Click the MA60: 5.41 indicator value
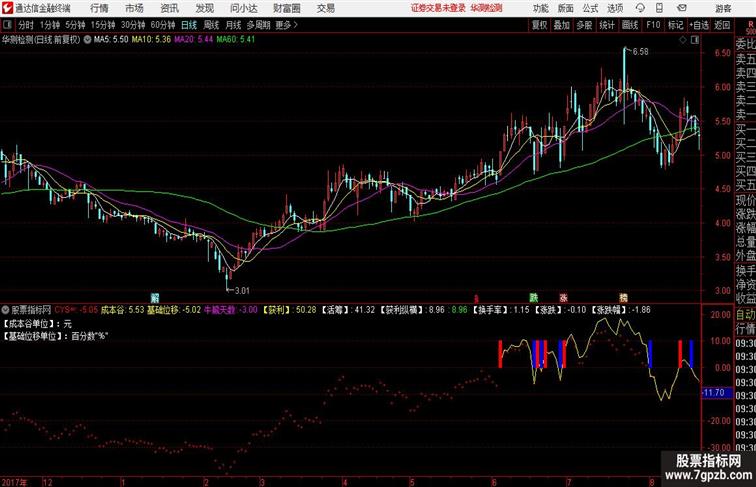Image resolution: width=756 pixels, height=487 pixels. (235, 40)
